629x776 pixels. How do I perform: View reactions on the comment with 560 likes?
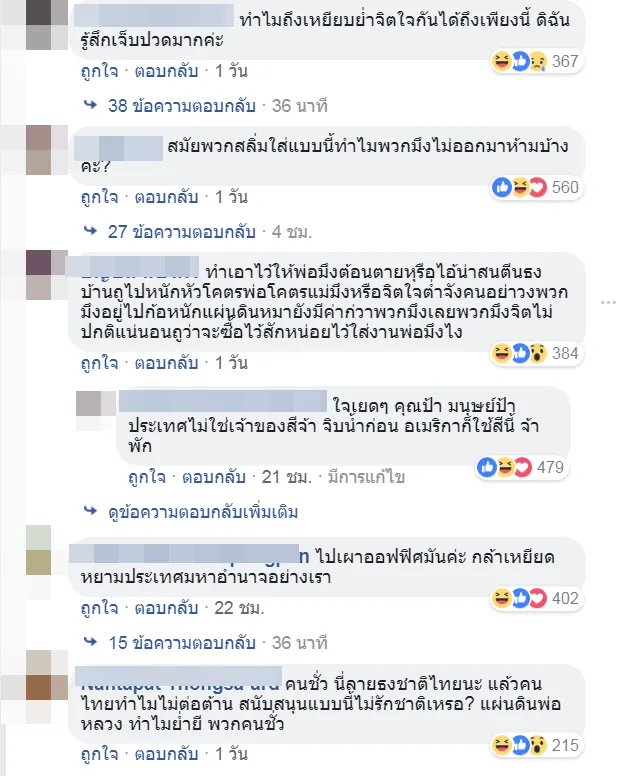pyautogui.click(x=536, y=188)
